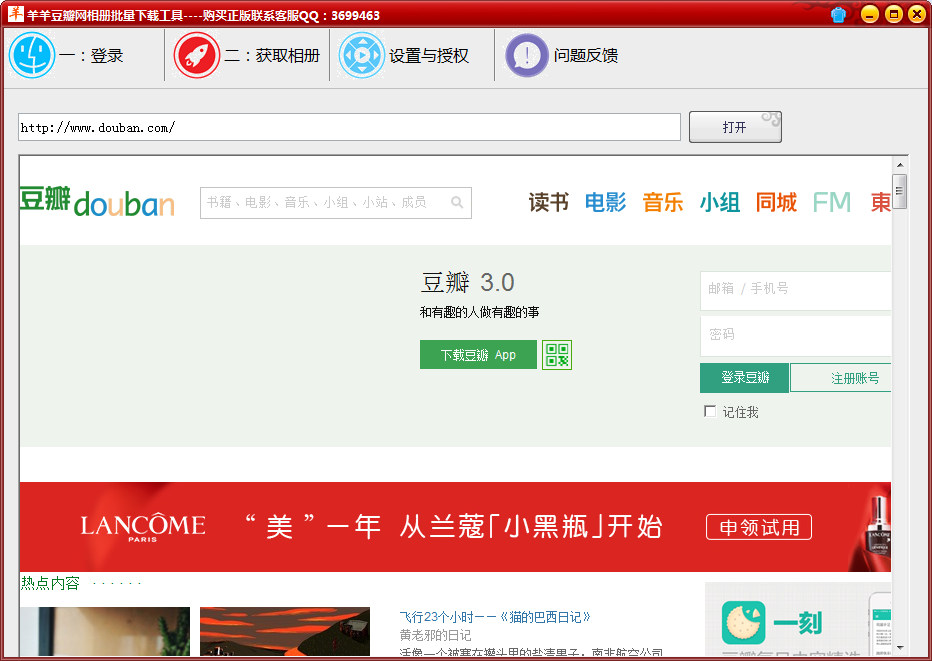Click the shirt skin icon in title bar

[x=838, y=14]
